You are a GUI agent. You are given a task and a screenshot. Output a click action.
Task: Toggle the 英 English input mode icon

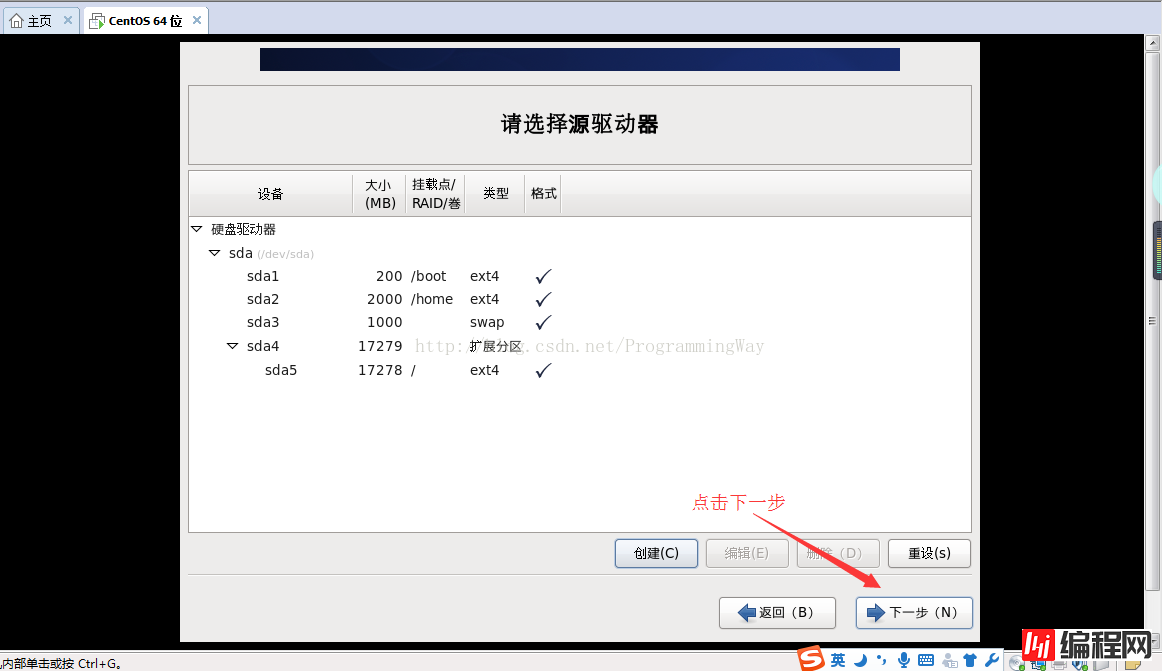[x=838, y=660]
